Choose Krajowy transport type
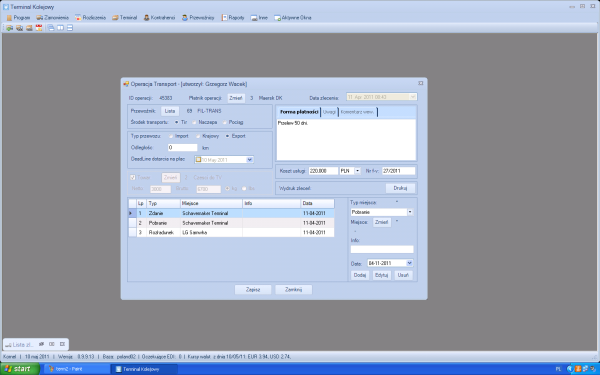This screenshot has width=600, height=375. tap(198, 136)
